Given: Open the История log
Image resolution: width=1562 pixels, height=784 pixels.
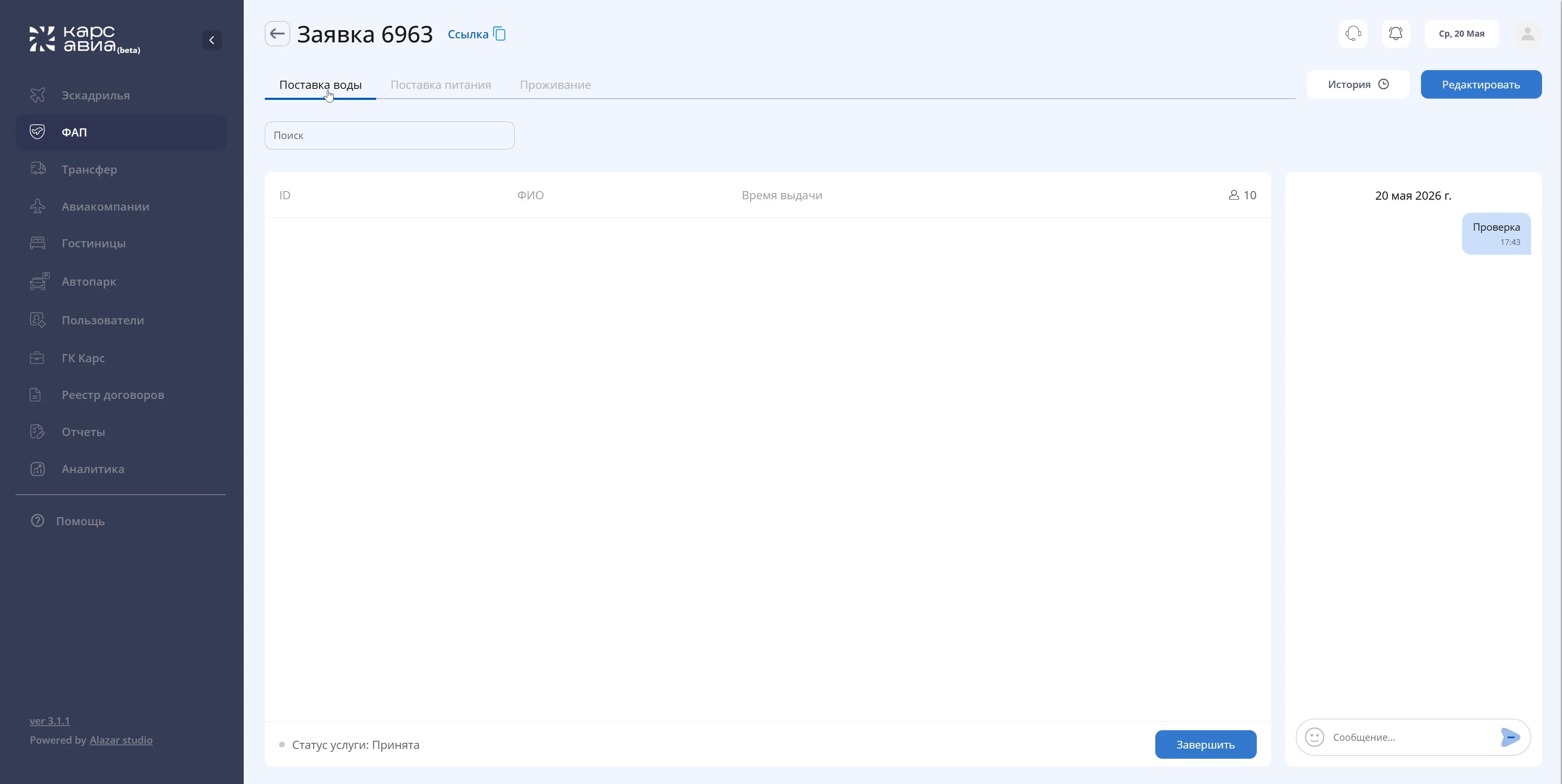Looking at the screenshot, I should click(1358, 84).
